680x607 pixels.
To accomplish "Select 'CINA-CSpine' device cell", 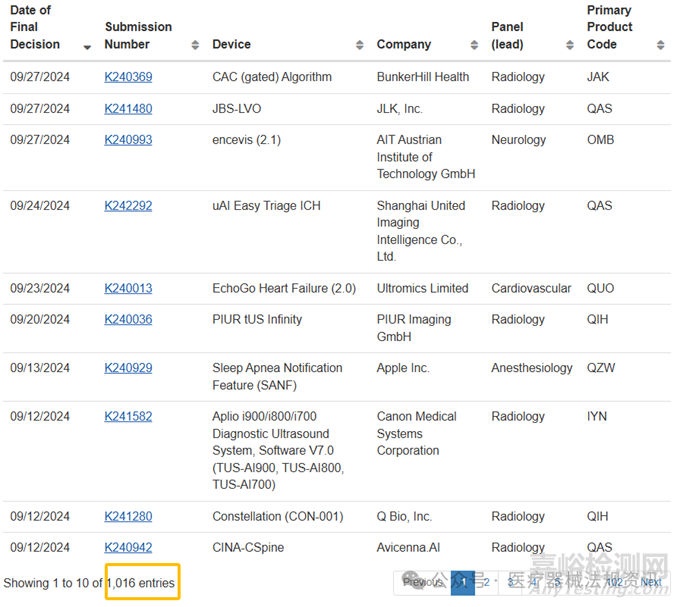I will click(248, 548).
